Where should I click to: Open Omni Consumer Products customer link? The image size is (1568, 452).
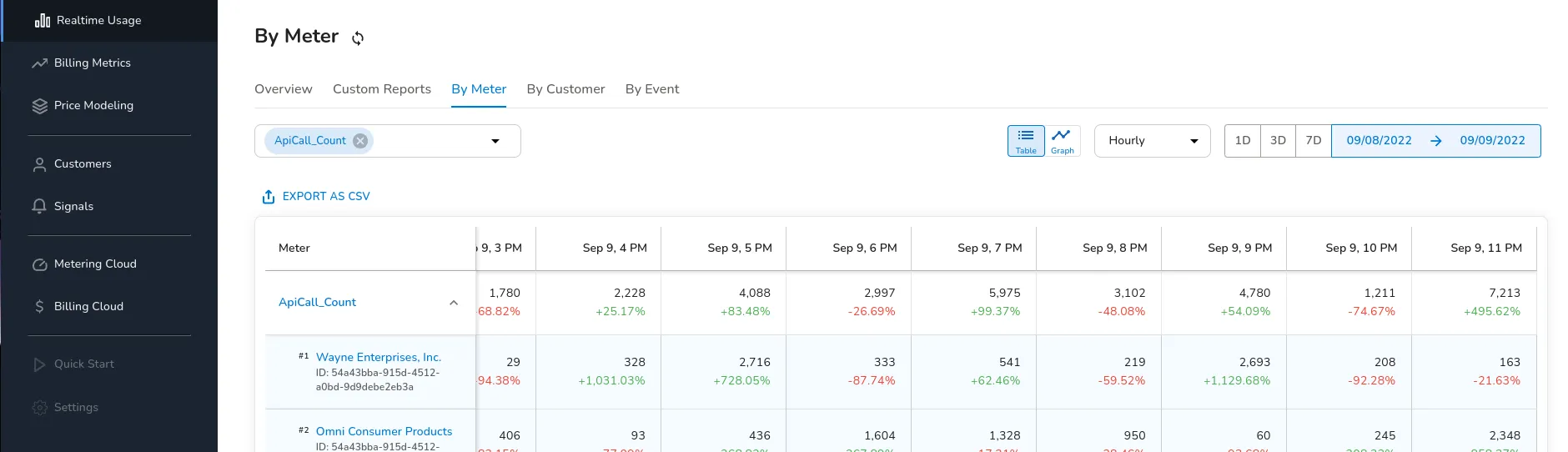point(384,431)
